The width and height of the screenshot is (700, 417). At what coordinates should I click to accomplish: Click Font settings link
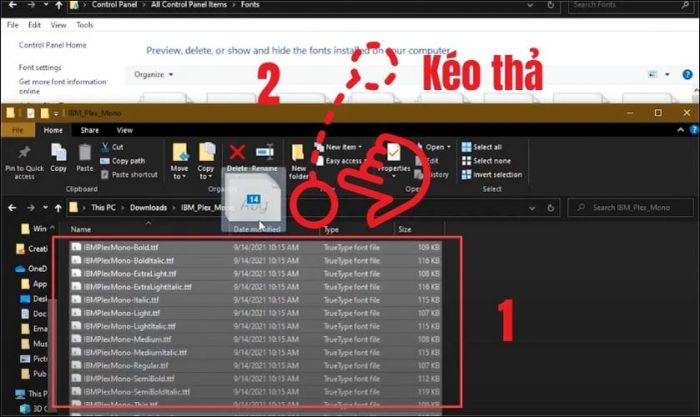[40, 67]
